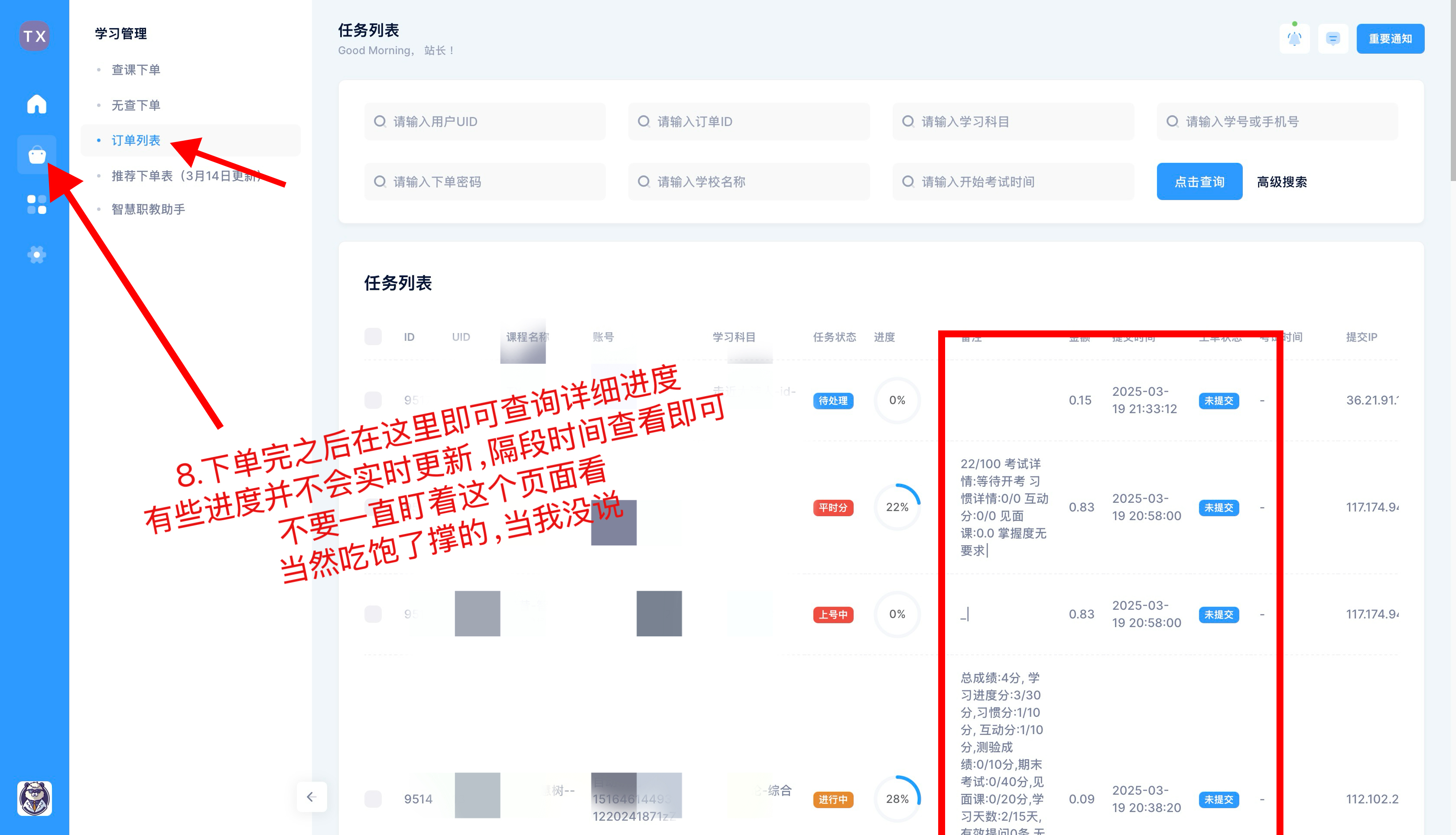Click amount 0.09 cell
The width and height of the screenshot is (1456, 835).
click(x=1081, y=799)
